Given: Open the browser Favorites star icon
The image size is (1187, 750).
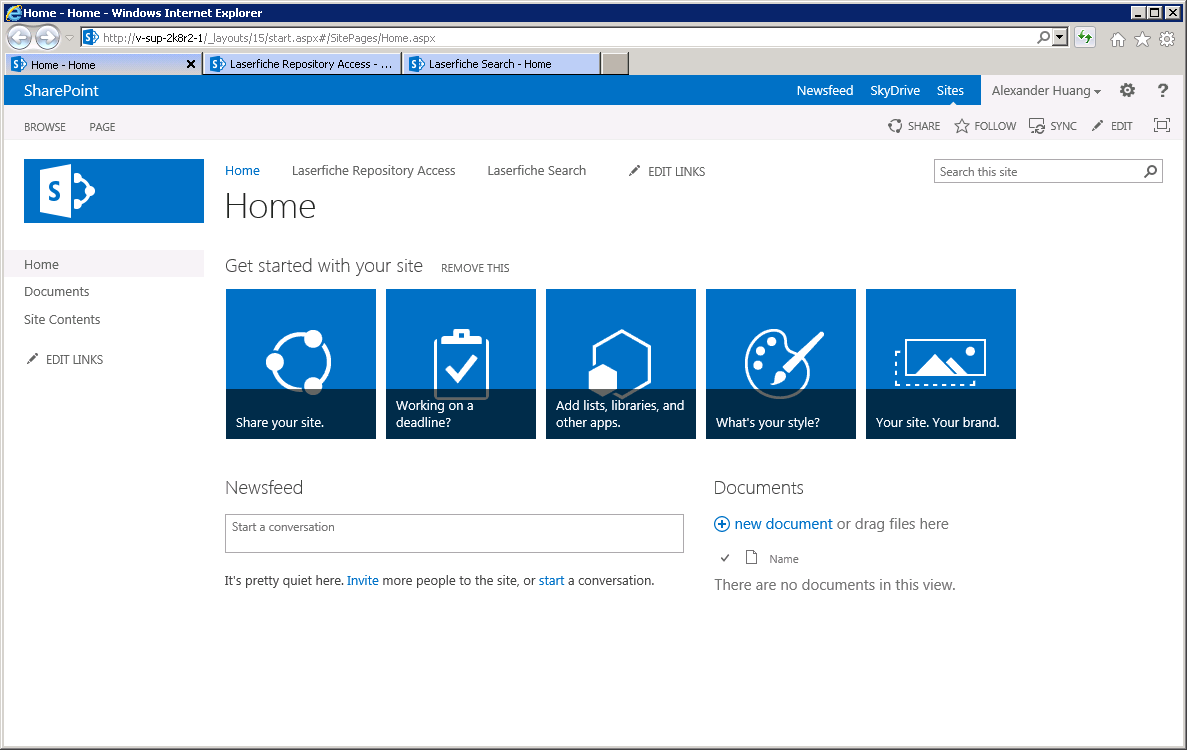Looking at the screenshot, I should (1142, 39).
